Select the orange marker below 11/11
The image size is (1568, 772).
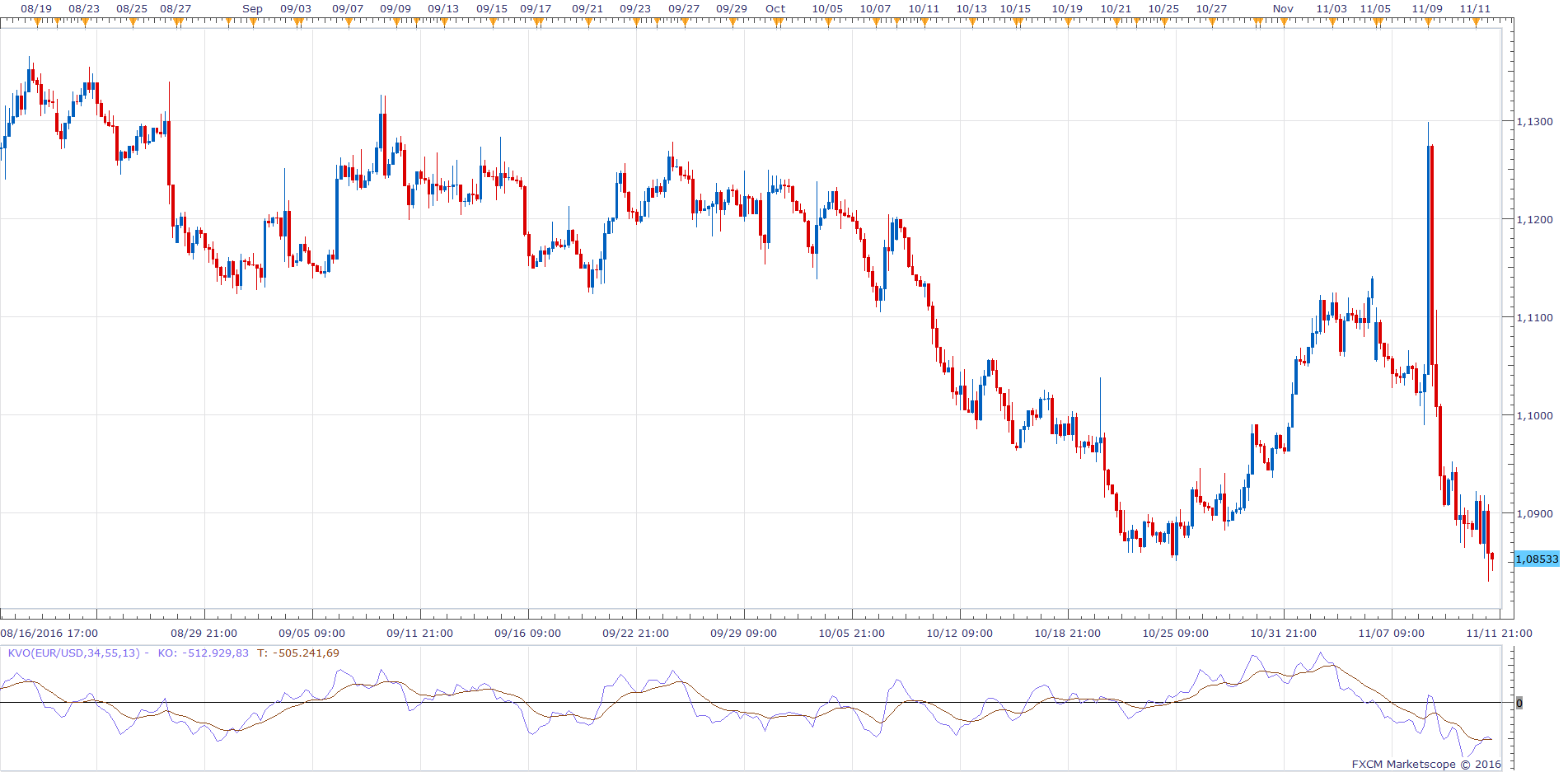click(1476, 22)
